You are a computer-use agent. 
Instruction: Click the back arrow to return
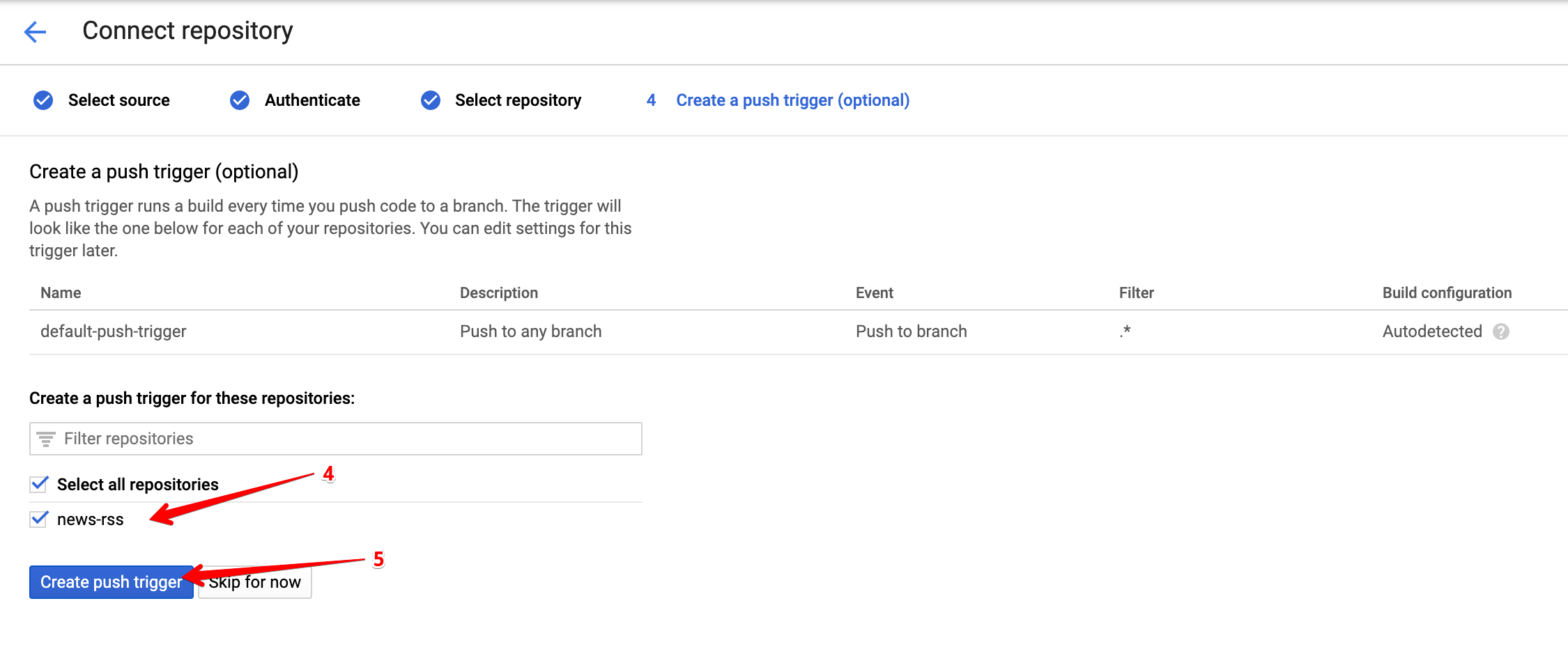(35, 31)
